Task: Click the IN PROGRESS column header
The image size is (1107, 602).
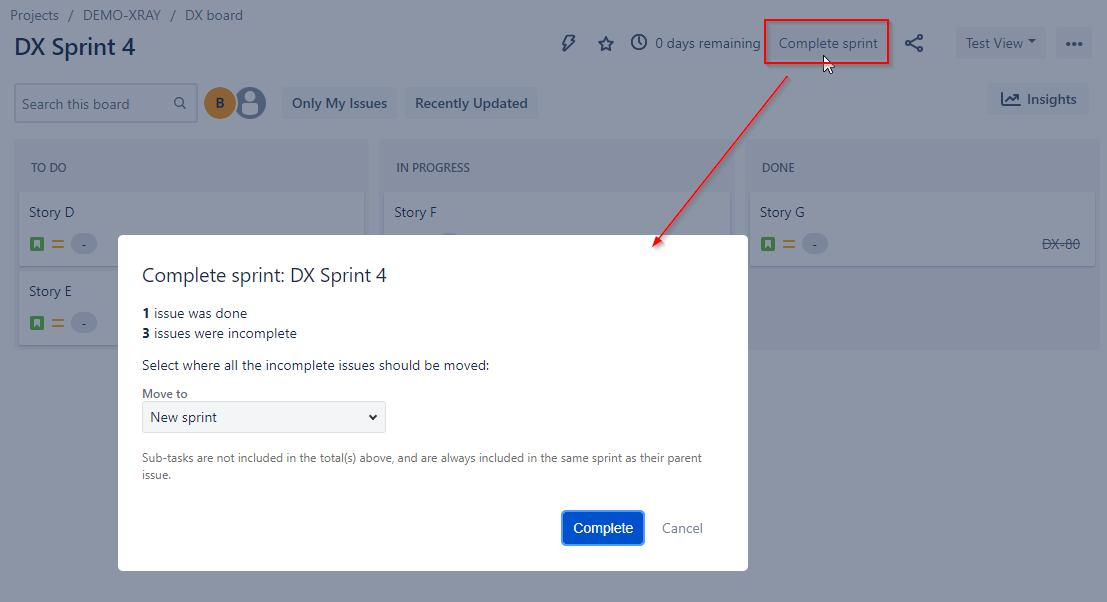Action: [x=433, y=167]
